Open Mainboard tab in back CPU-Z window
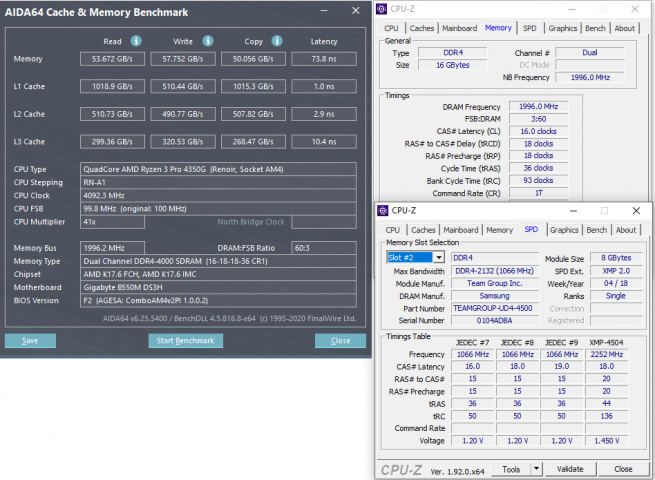 pos(460,28)
